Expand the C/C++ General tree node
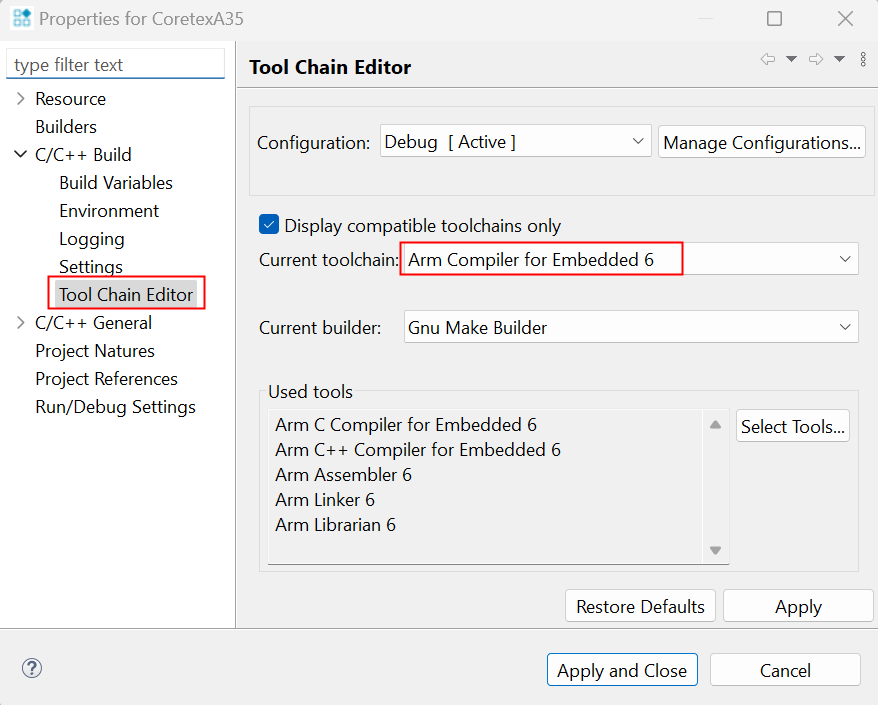Screen dimensions: 878x705 click(x=21, y=323)
